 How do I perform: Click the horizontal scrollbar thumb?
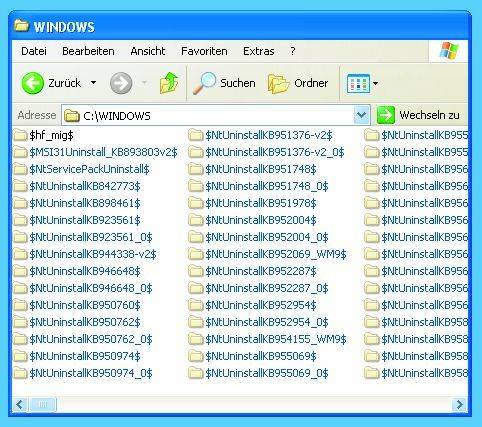click(43, 405)
